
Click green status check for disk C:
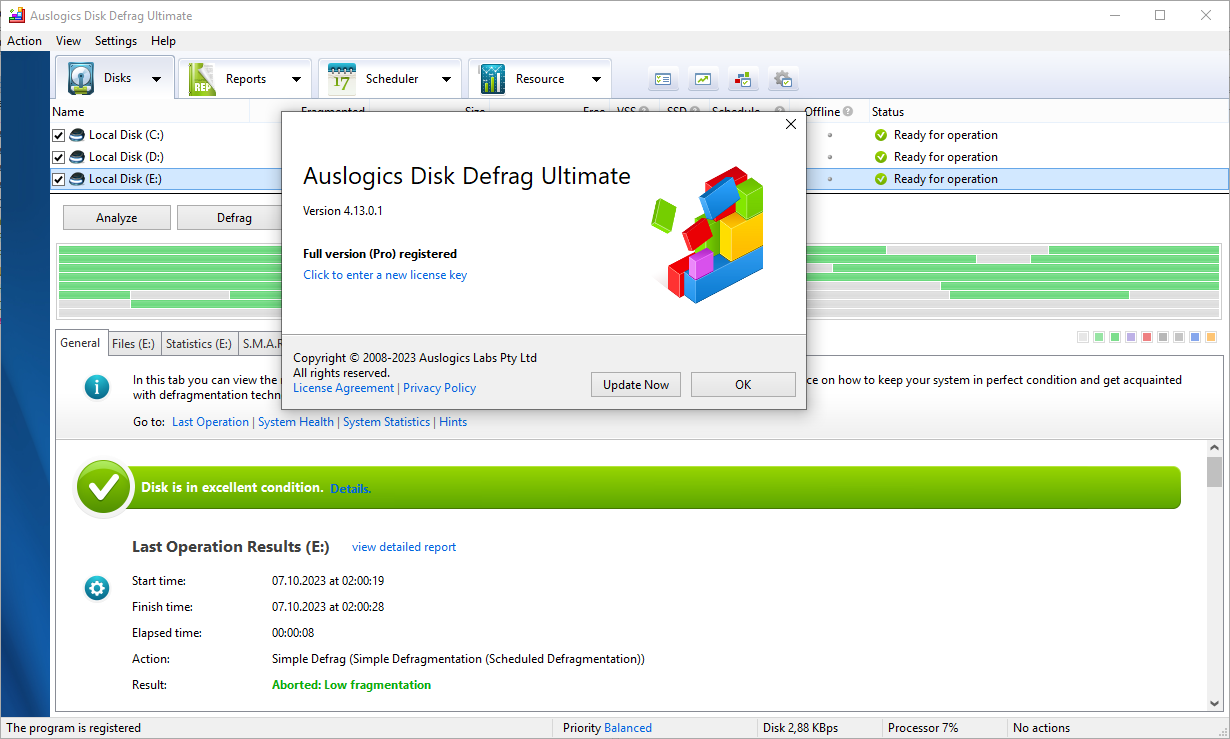click(x=881, y=135)
